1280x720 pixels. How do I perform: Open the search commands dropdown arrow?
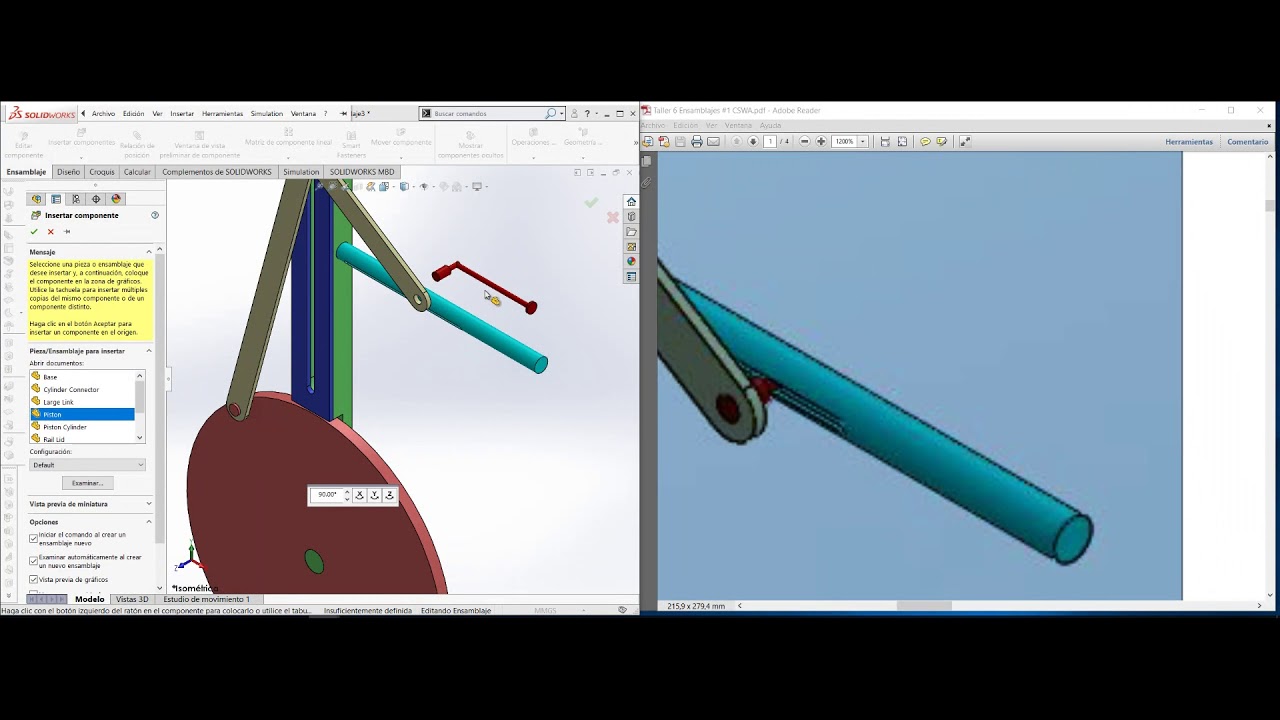(562, 114)
